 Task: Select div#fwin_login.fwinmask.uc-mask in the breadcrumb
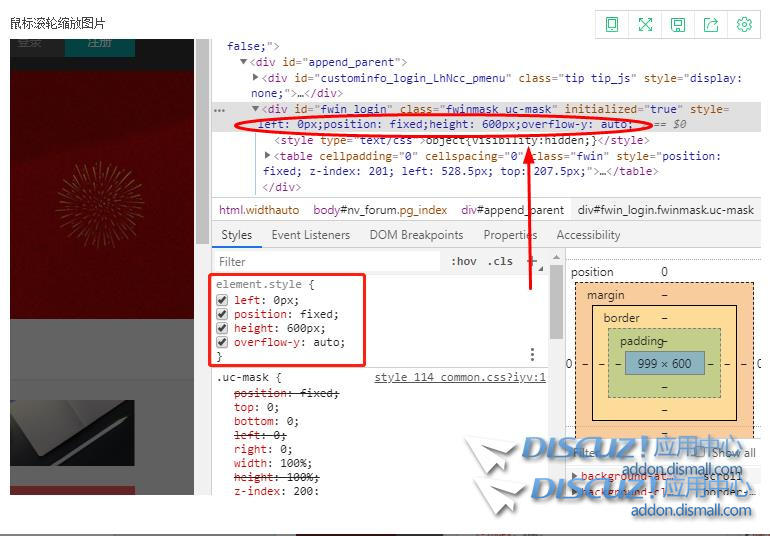pyautogui.click(x=665, y=210)
